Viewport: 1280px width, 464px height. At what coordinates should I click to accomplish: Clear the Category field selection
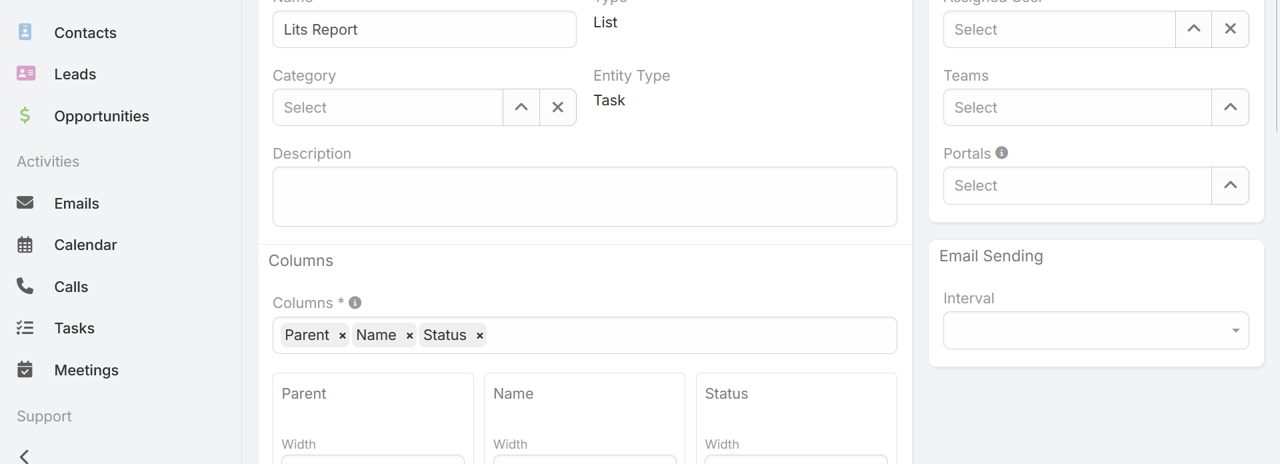[558, 108]
